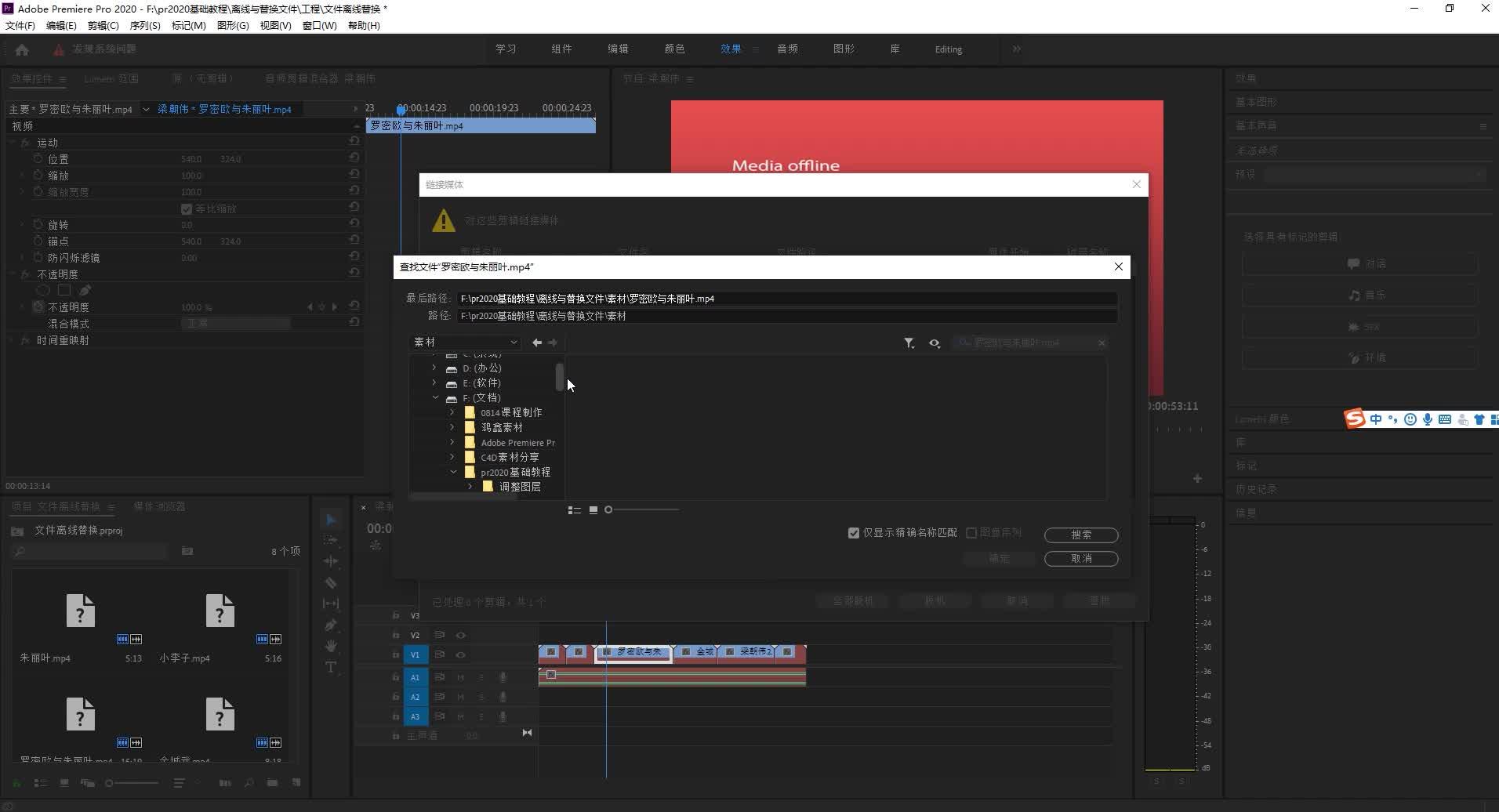Open the 窗口(W) menu
1499x812 pixels.
(x=320, y=26)
